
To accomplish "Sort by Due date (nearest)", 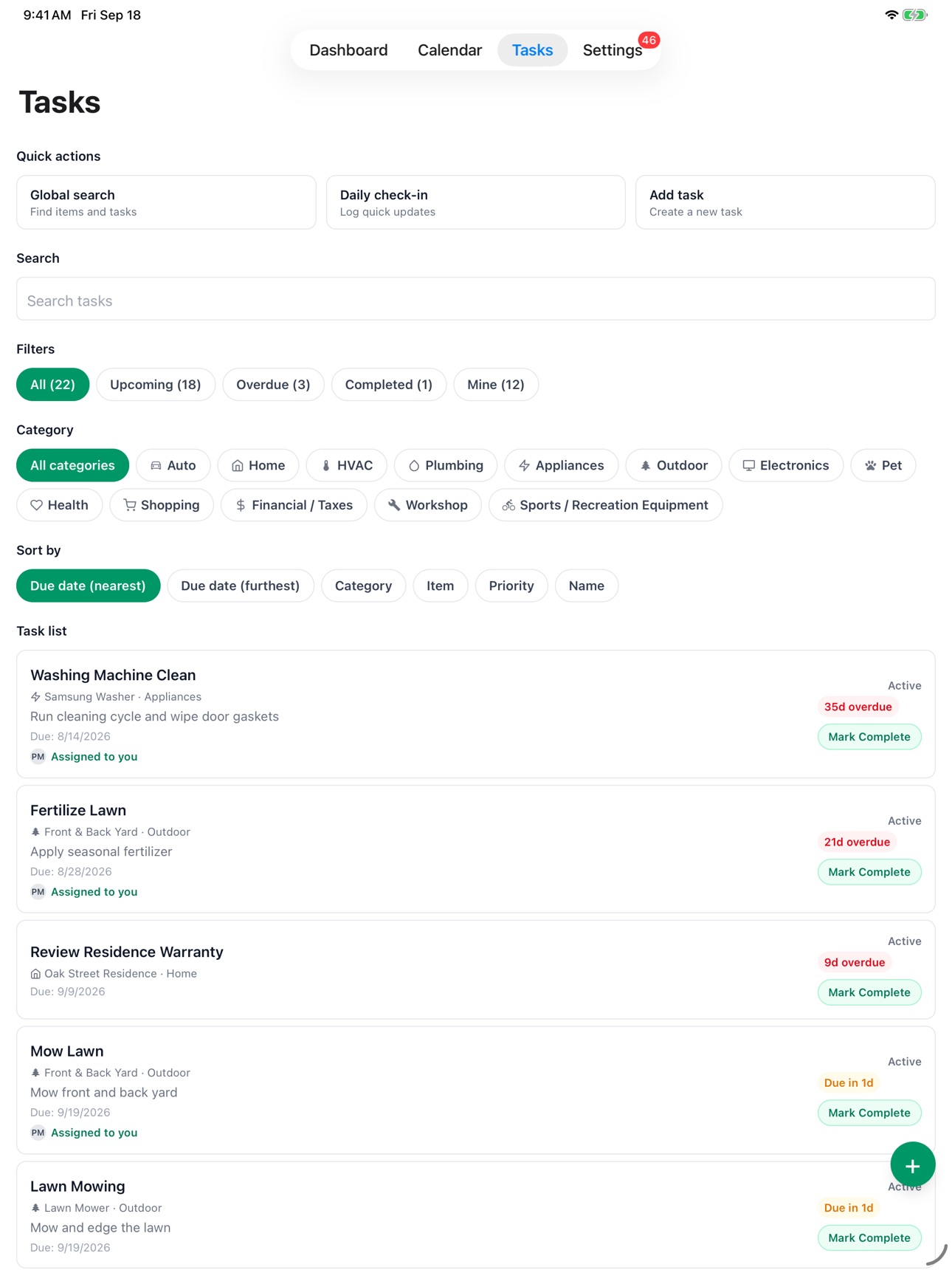I will pos(88,586).
